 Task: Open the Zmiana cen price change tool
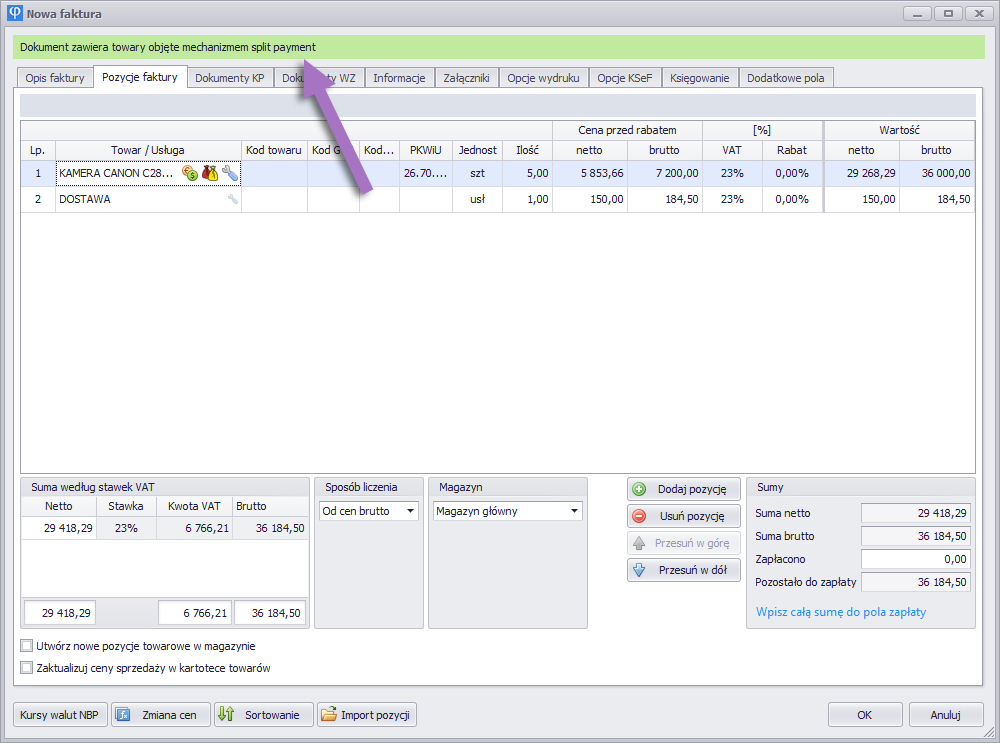(x=160, y=715)
